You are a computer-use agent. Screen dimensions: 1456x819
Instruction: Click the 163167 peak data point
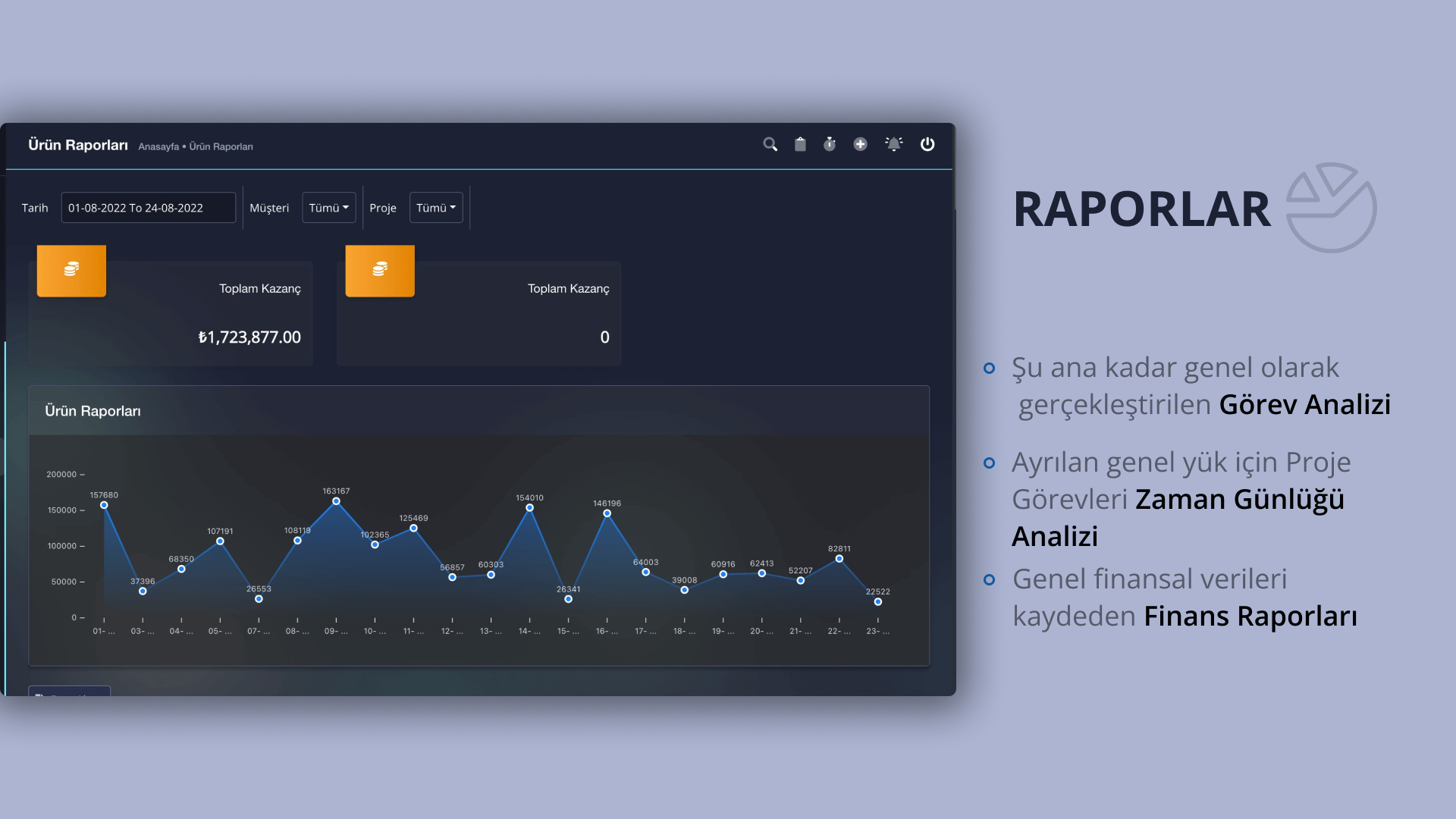pyautogui.click(x=336, y=501)
